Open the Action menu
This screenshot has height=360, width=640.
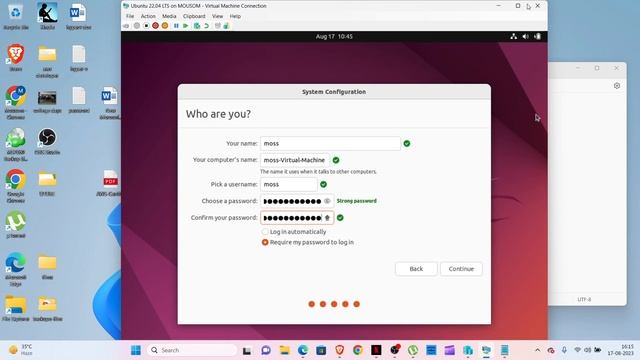click(148, 16)
